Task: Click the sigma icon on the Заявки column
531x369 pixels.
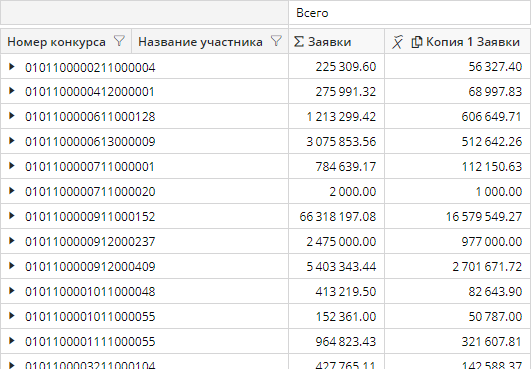Action: (x=298, y=42)
